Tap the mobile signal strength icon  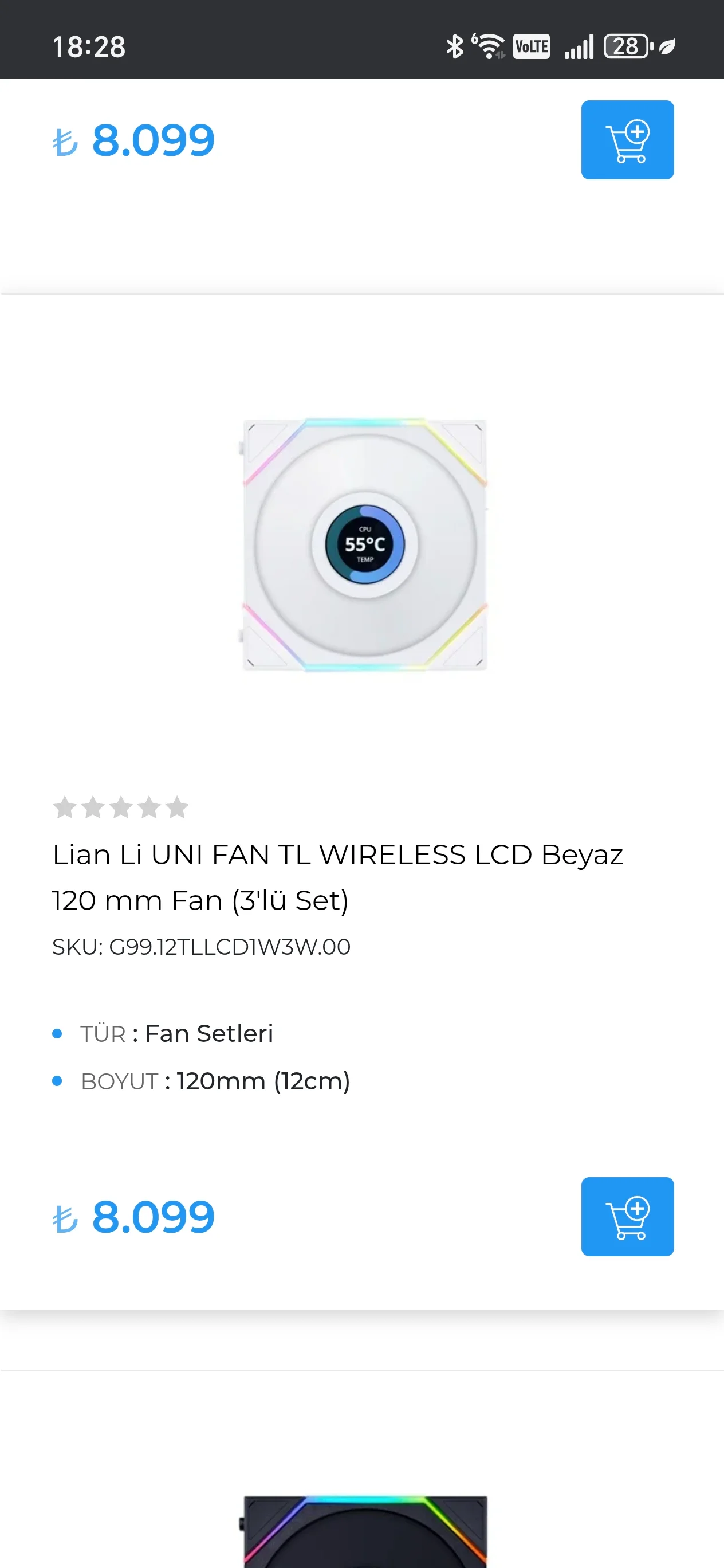pos(579,46)
